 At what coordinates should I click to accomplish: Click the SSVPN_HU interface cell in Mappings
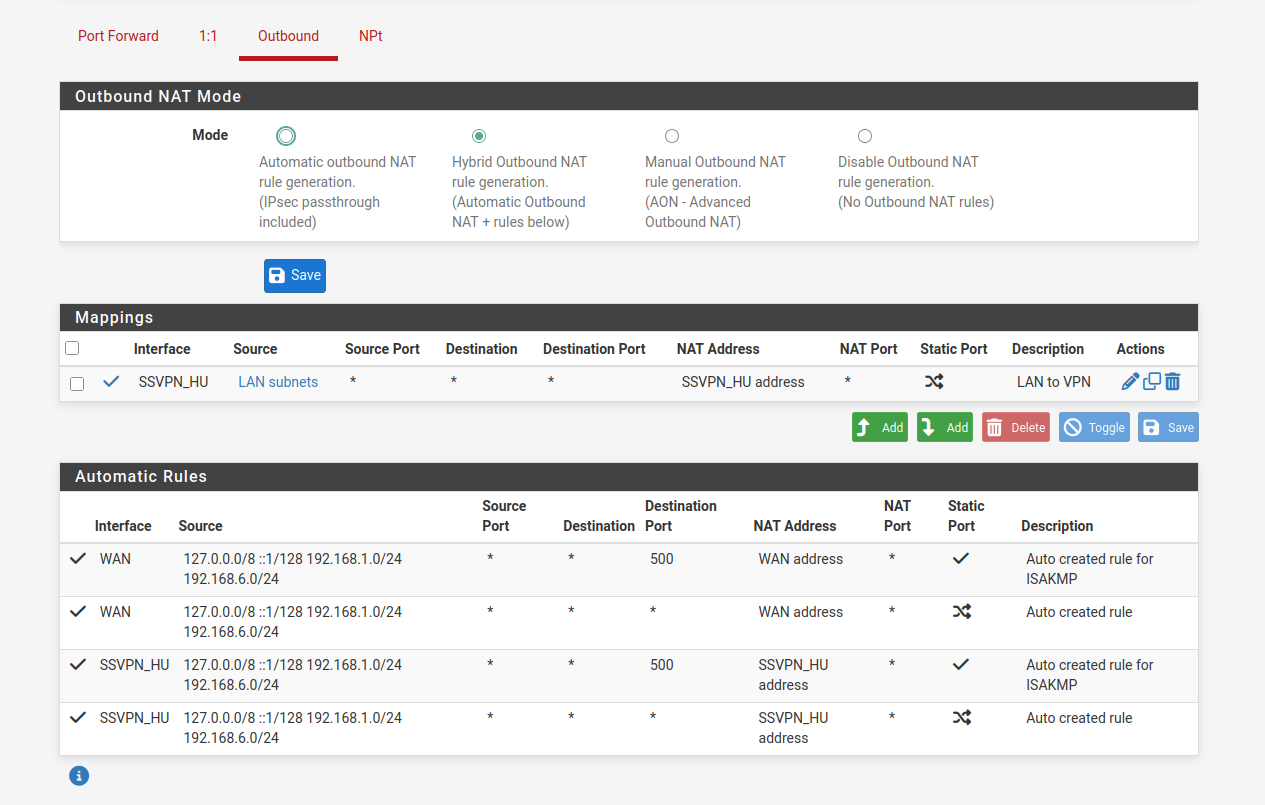173,382
